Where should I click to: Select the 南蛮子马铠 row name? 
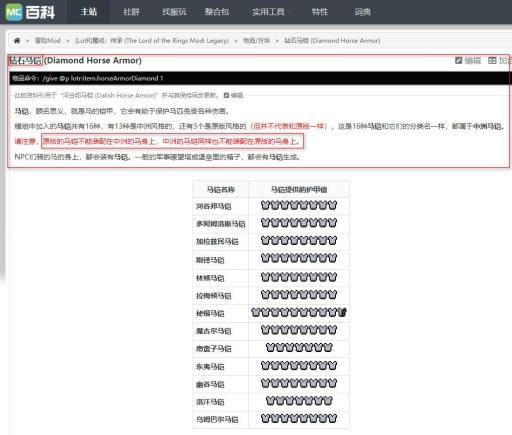pos(213,349)
